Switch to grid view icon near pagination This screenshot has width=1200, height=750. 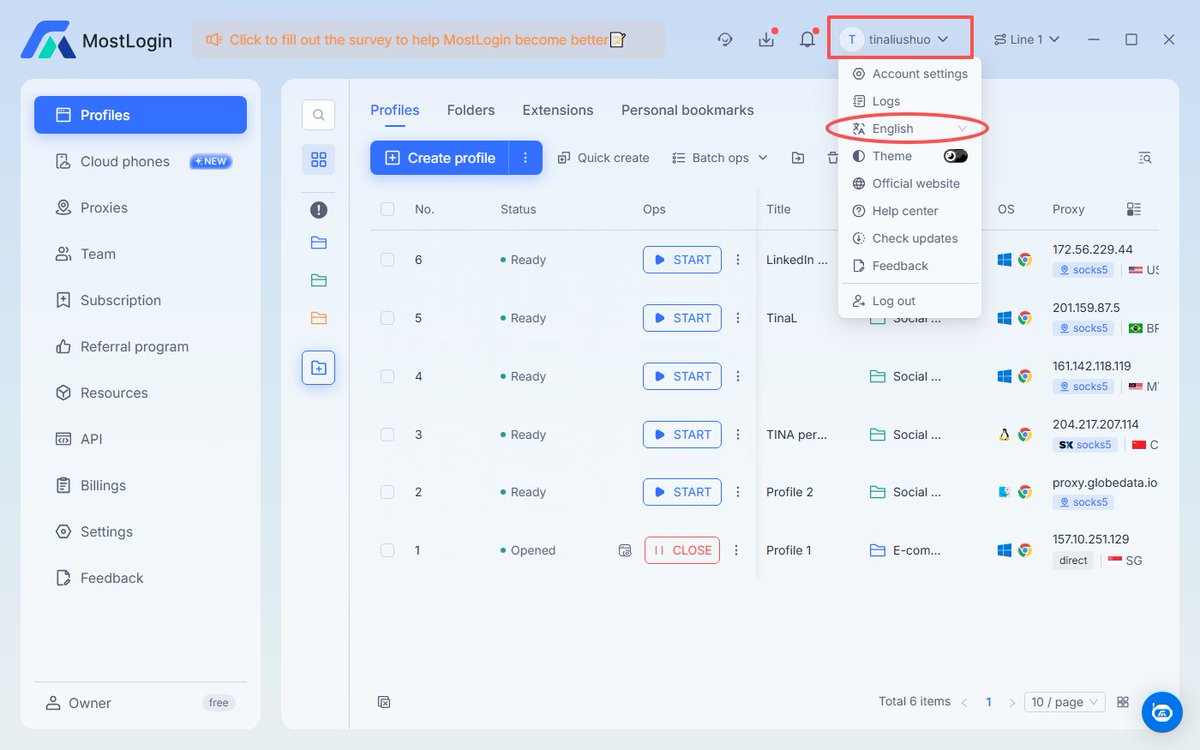tap(1123, 702)
